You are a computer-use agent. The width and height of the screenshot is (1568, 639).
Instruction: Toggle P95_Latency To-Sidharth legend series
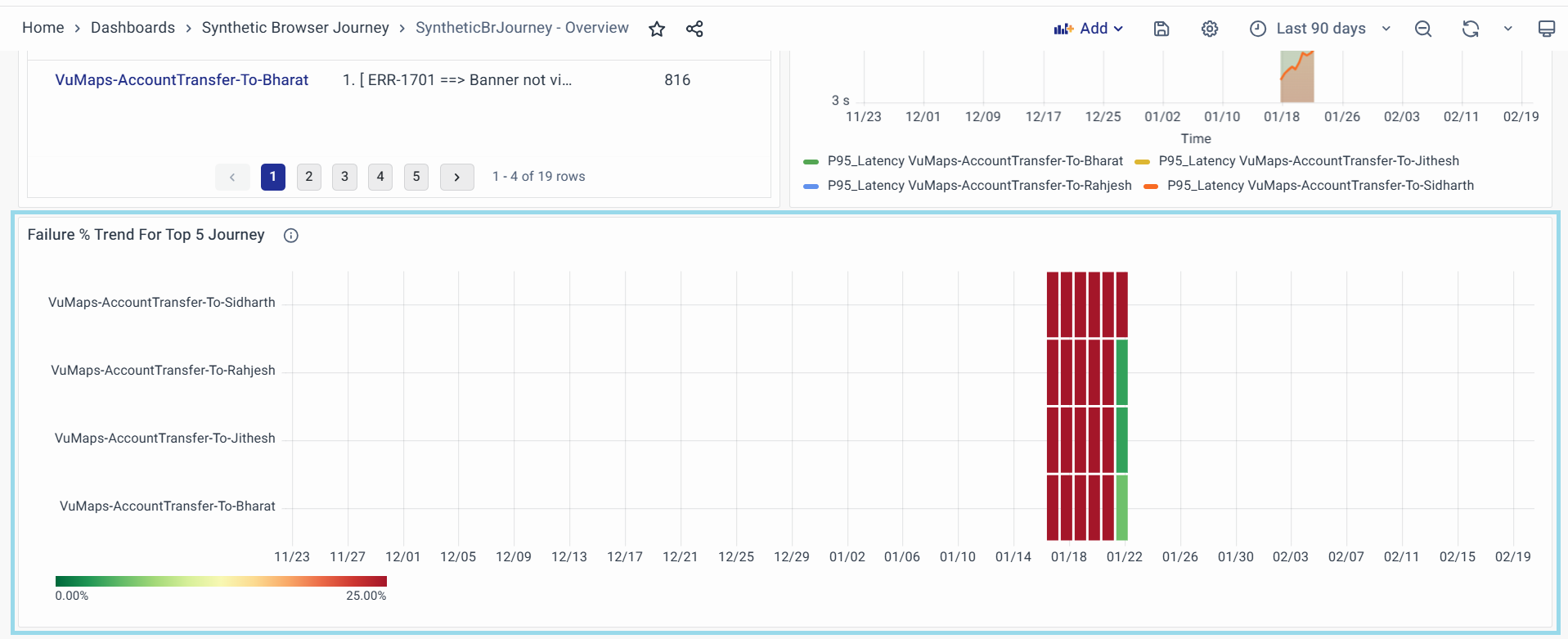tap(1319, 186)
